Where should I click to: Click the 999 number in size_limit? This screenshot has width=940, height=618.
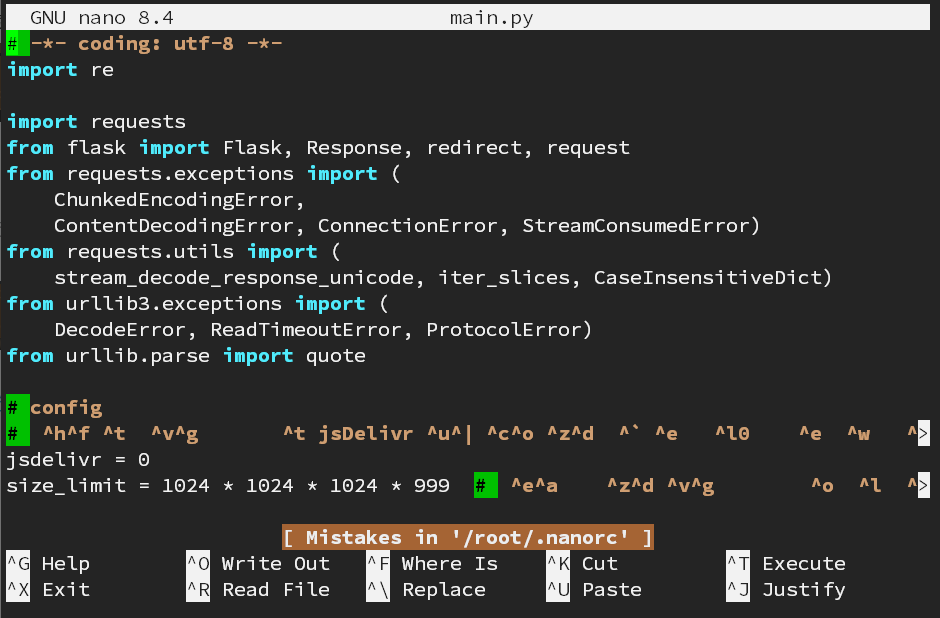(x=432, y=486)
